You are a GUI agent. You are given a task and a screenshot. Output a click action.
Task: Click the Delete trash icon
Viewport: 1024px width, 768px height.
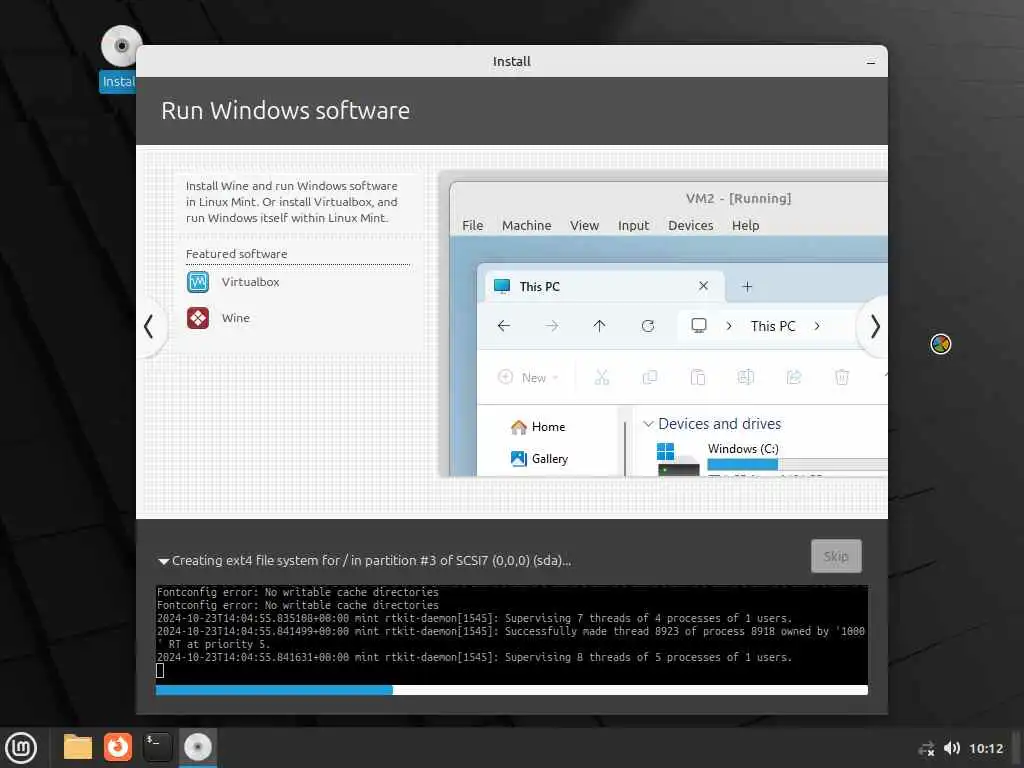[842, 377]
